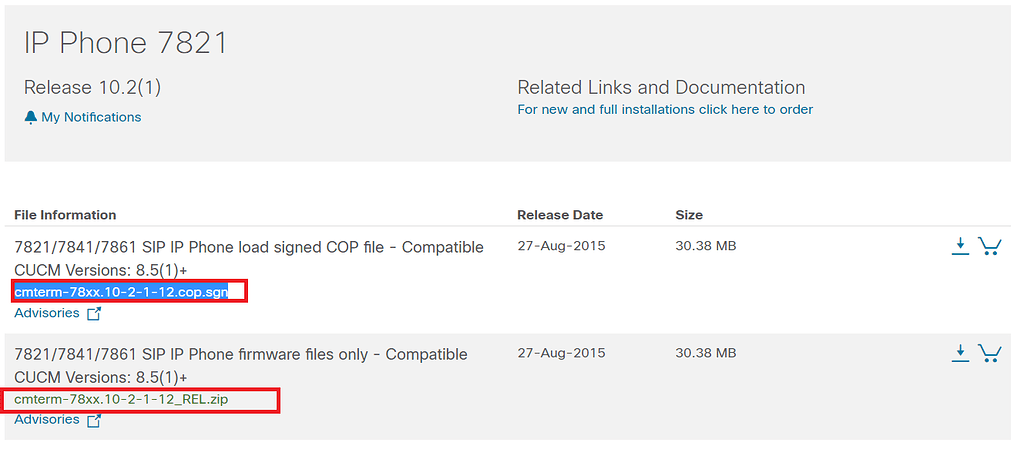Viewport: 1024px width, 473px height.
Task: Click the IP Phone 7821 heading
Action: pos(126,42)
